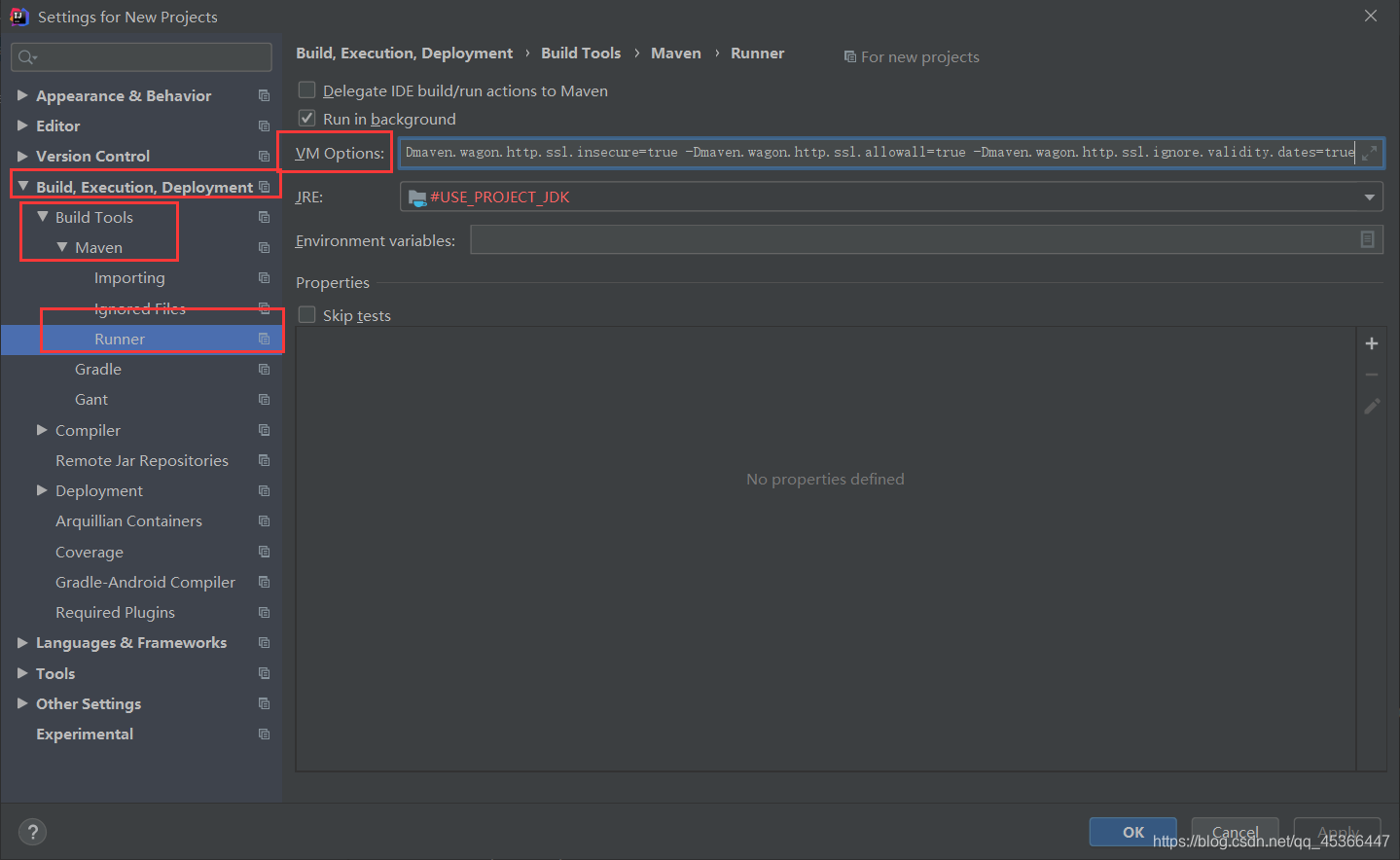Collapse the Maven node
The height and width of the screenshot is (860, 1400).
61,247
